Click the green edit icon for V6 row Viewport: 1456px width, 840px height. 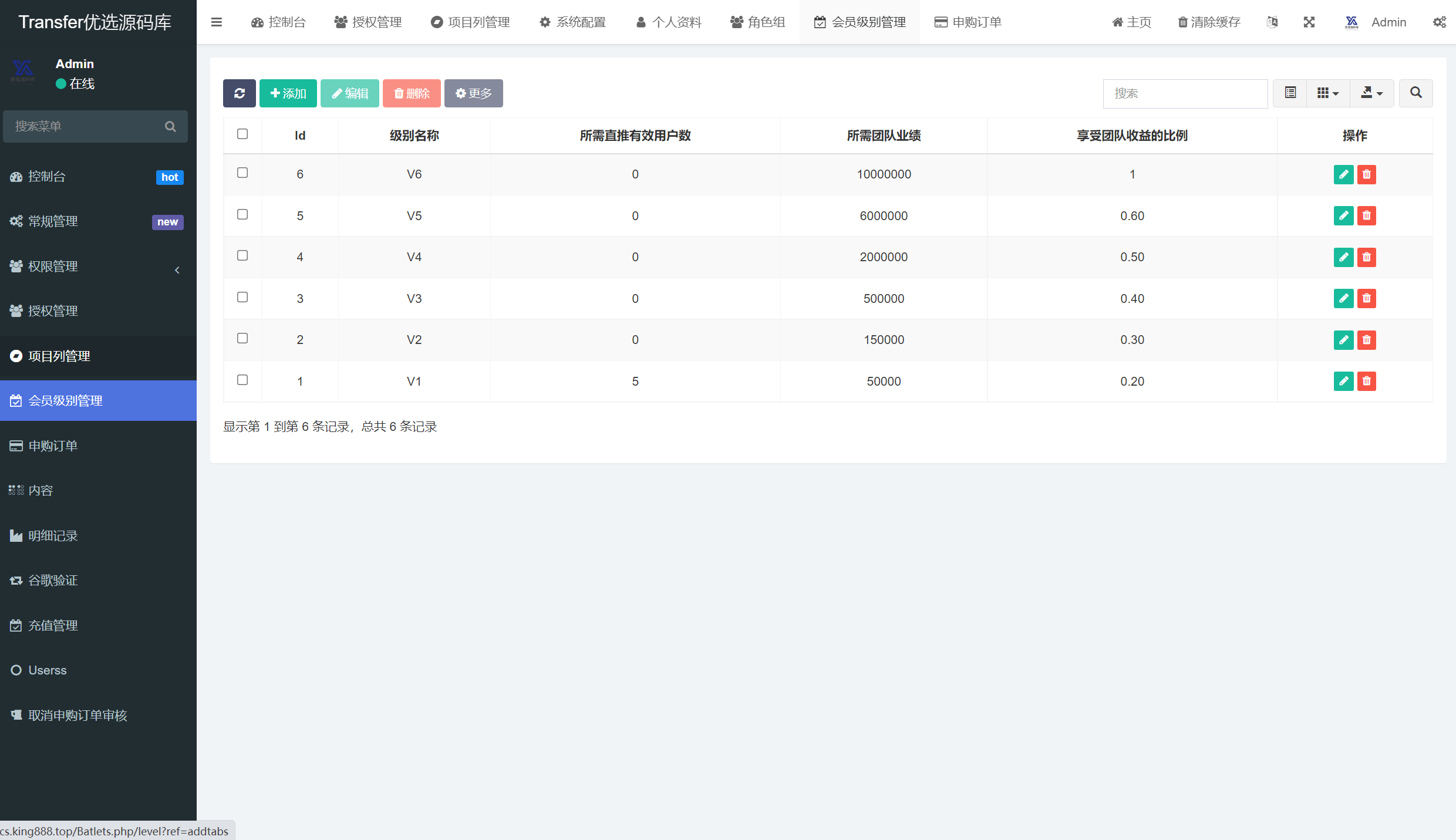tap(1343, 174)
